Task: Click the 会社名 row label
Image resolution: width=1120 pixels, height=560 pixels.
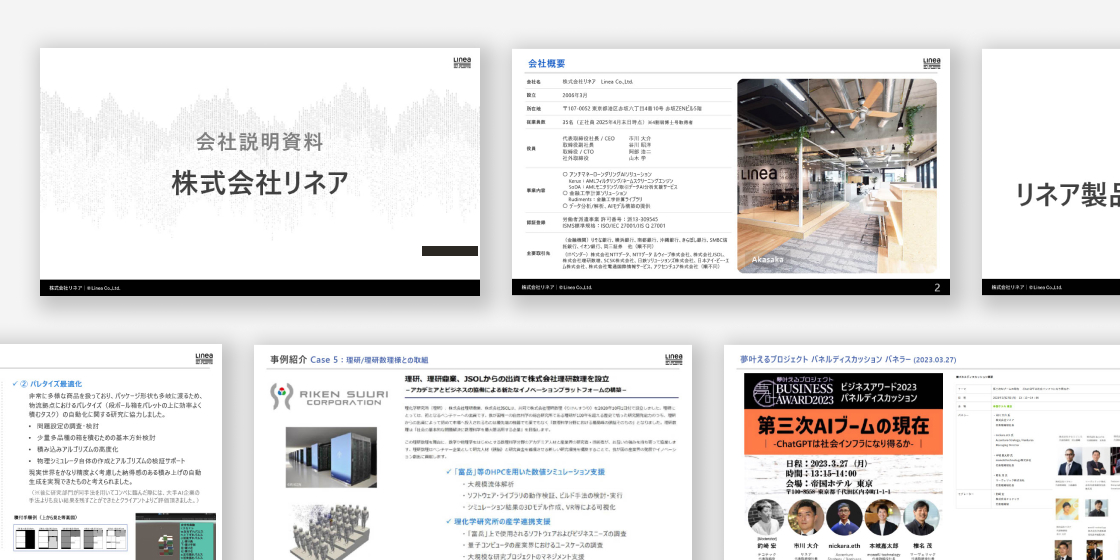Action: click(534, 82)
